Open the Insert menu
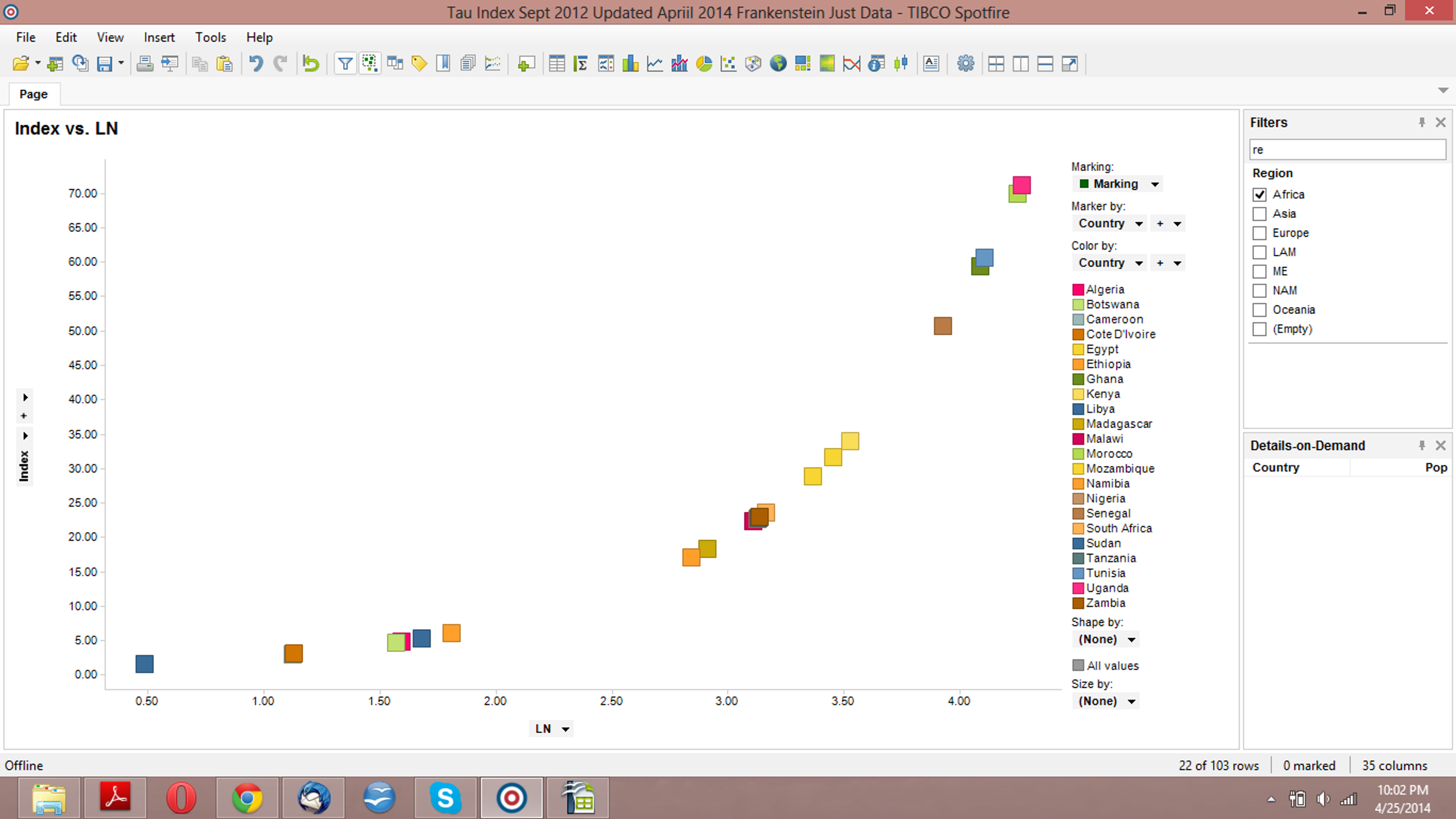The width and height of the screenshot is (1456, 819). click(x=159, y=37)
